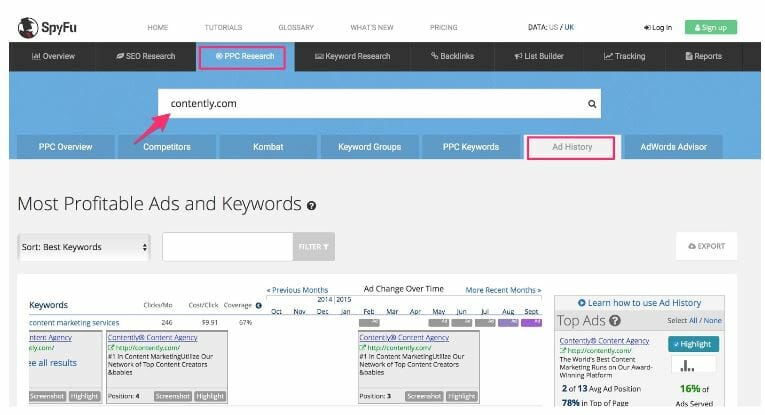Image resolution: width=765 pixels, height=415 pixels.
Task: Click the grey Feb timeline bar
Action: tap(369, 323)
